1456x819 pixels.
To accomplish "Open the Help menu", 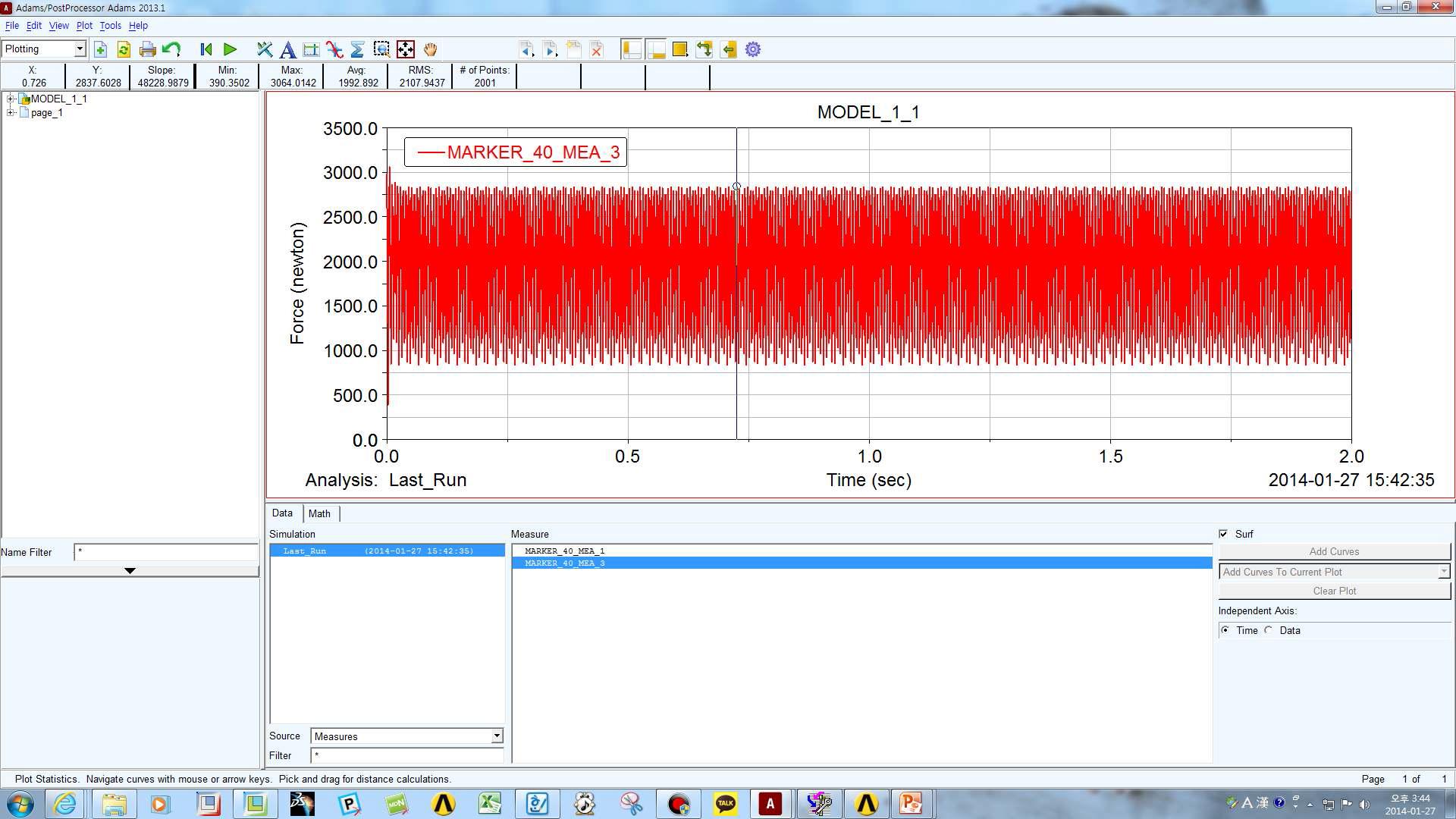I will click(x=138, y=25).
